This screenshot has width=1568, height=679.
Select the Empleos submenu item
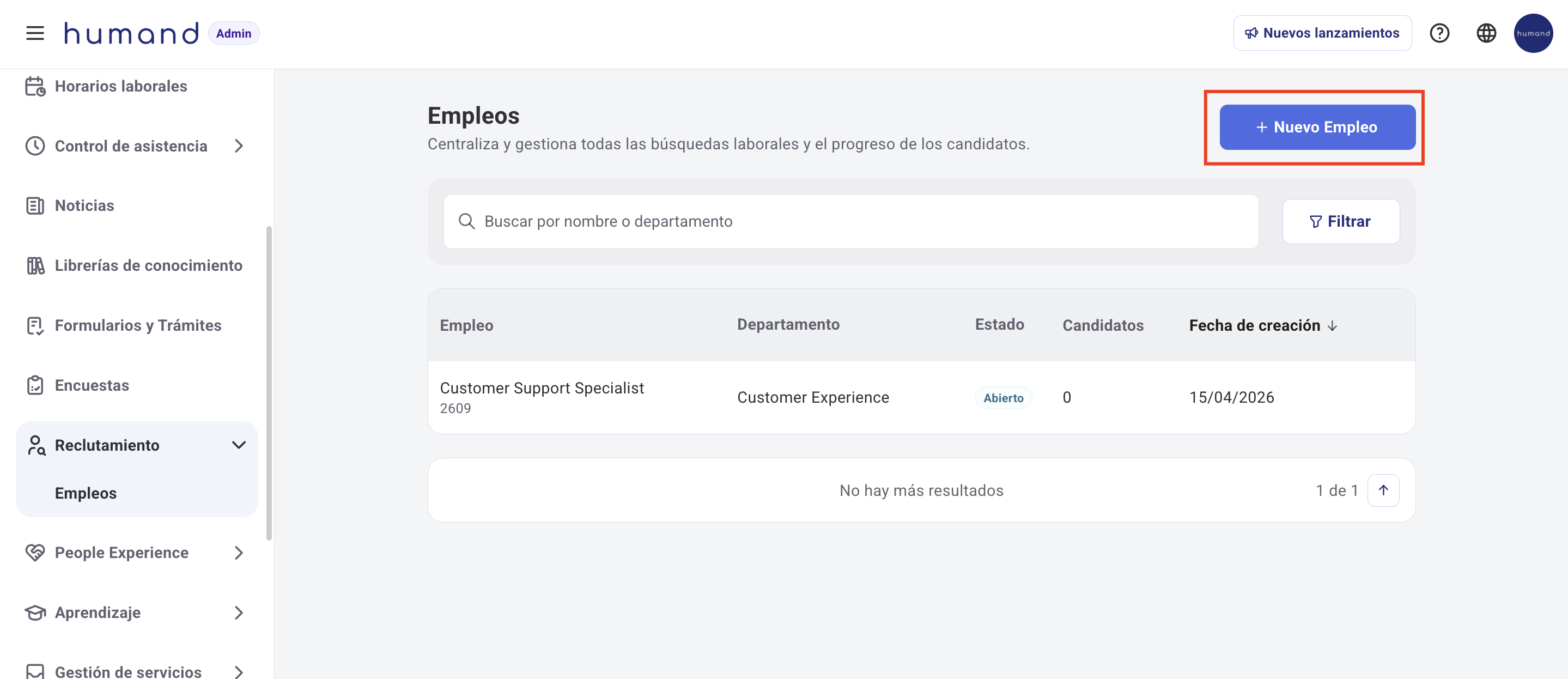86,493
